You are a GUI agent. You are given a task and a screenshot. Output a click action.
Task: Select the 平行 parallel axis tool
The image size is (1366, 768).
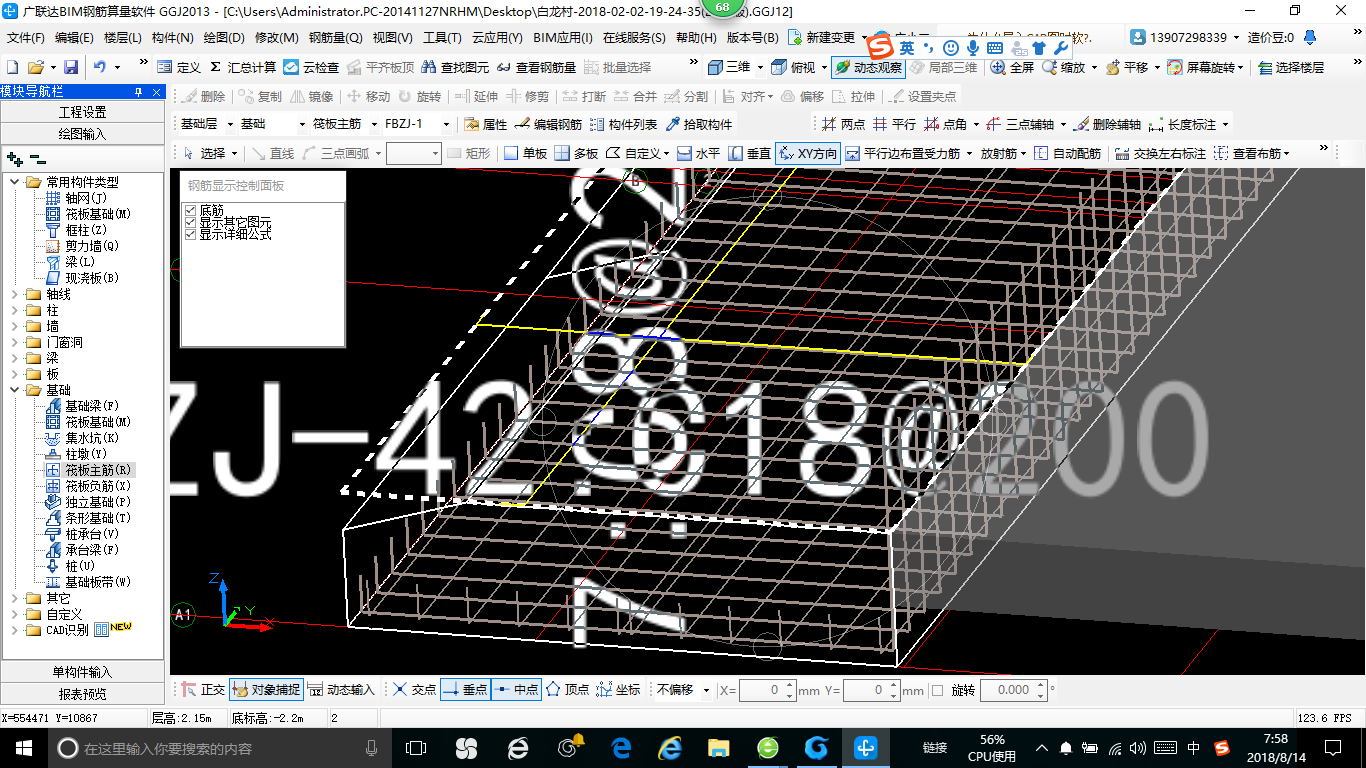point(894,124)
